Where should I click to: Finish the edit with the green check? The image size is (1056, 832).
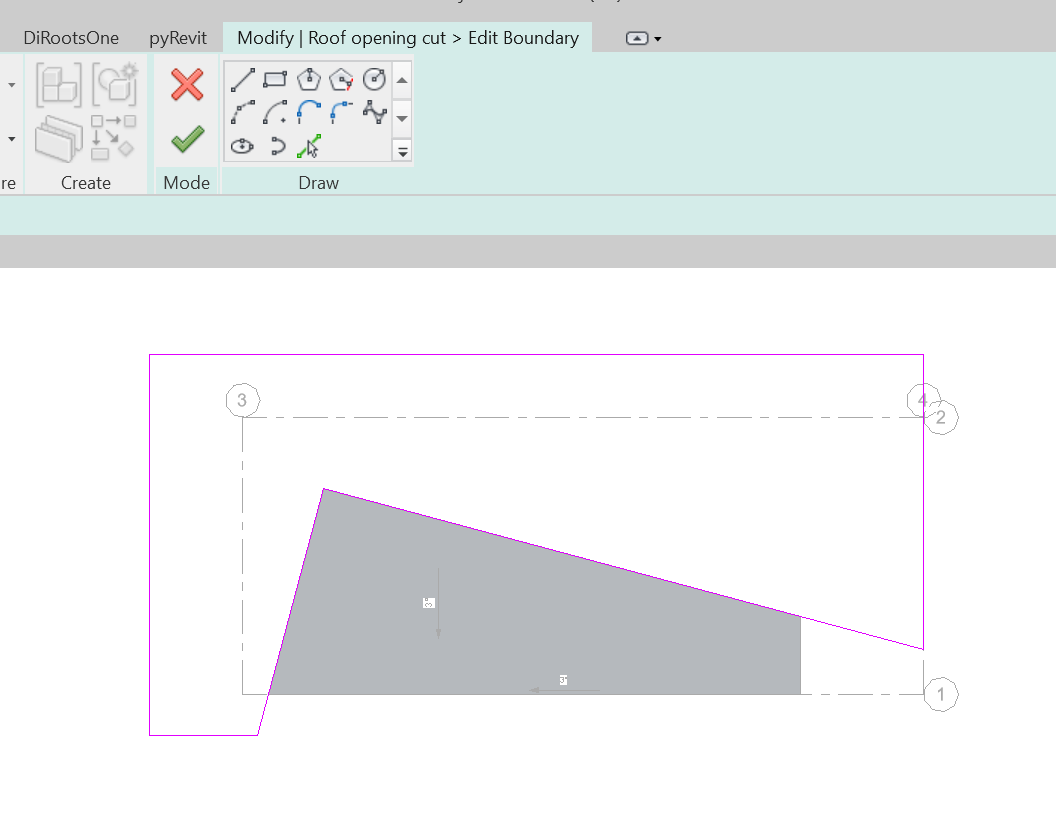click(185, 140)
